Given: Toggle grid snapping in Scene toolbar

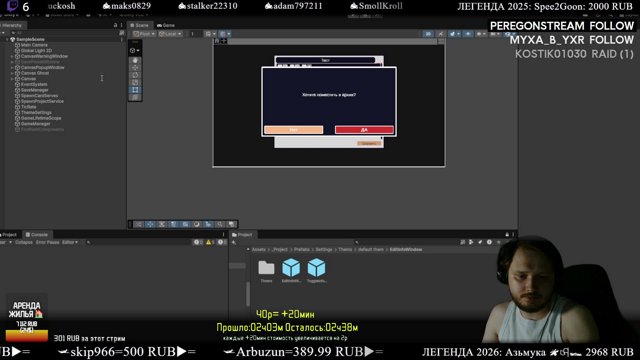Looking at the screenshot, I should pyautogui.click(x=225, y=34).
